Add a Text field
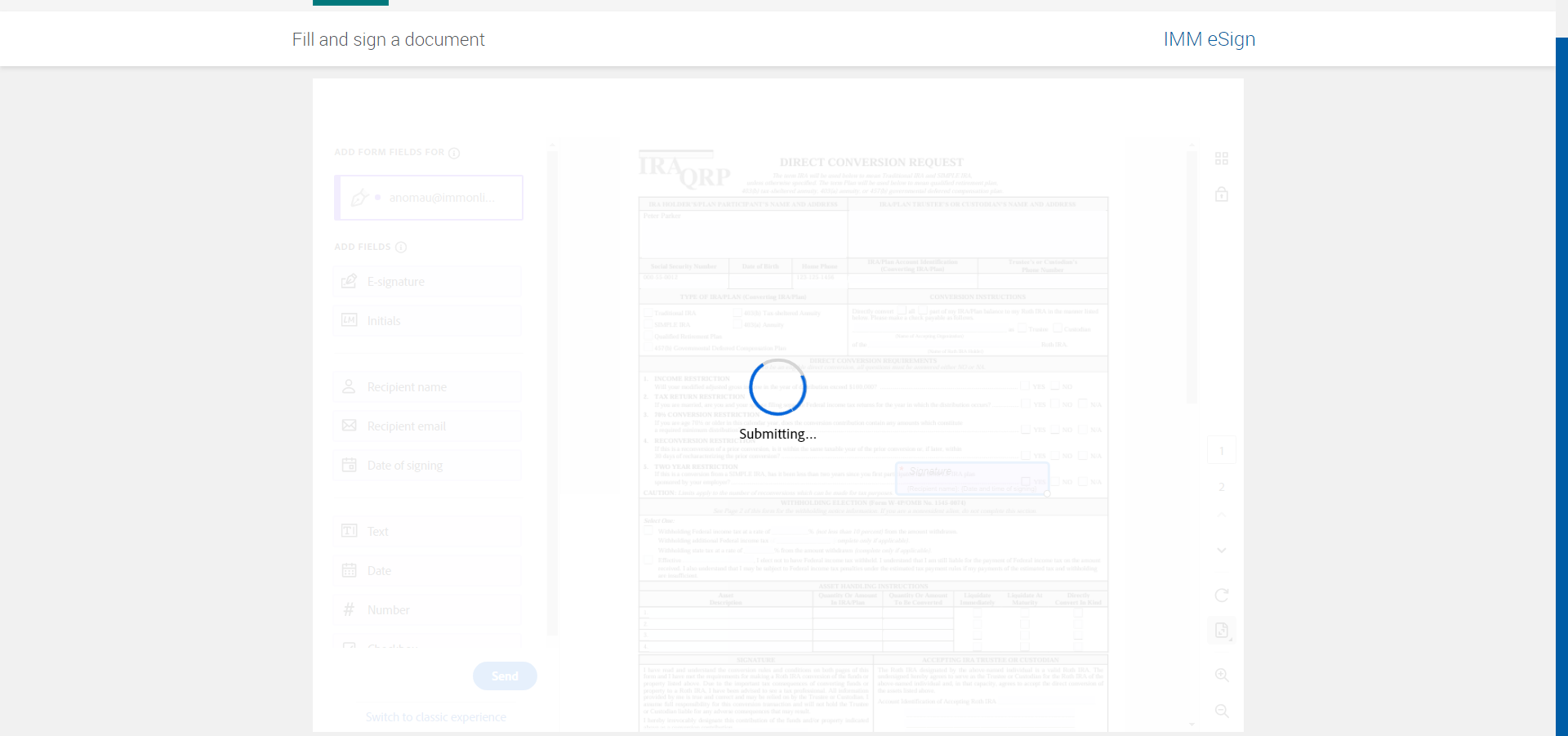Screen dimensions: 1568x736 coord(427,532)
